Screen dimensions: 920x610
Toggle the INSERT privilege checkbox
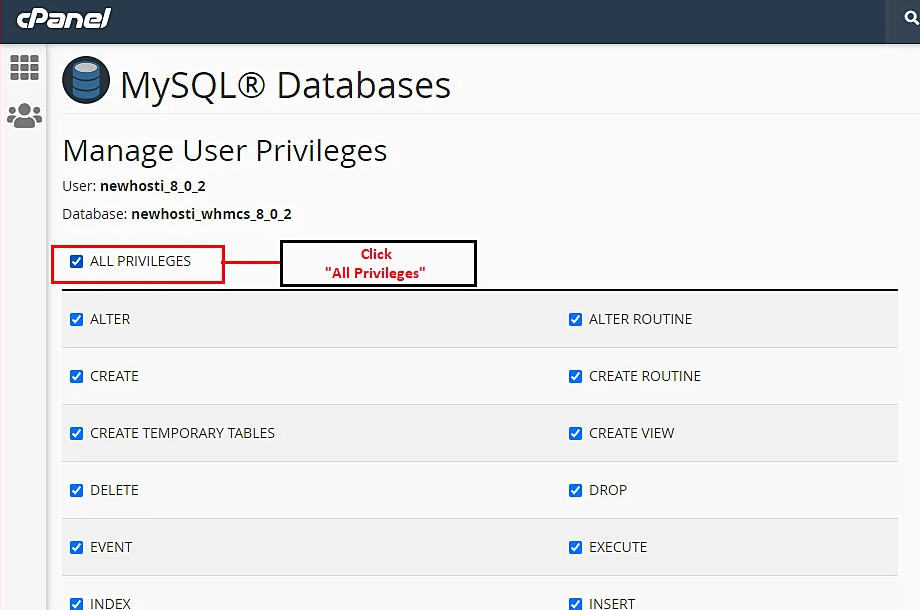575,602
